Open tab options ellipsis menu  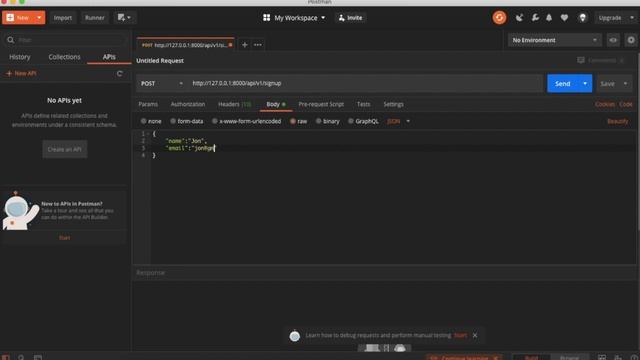click(x=258, y=45)
